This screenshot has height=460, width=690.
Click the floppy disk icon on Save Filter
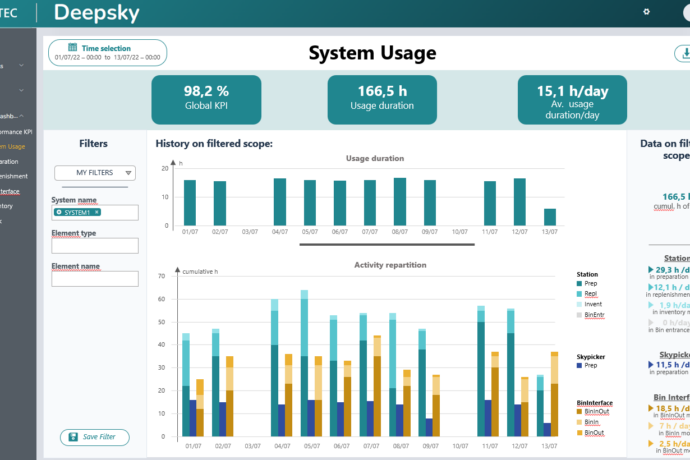[73, 437]
